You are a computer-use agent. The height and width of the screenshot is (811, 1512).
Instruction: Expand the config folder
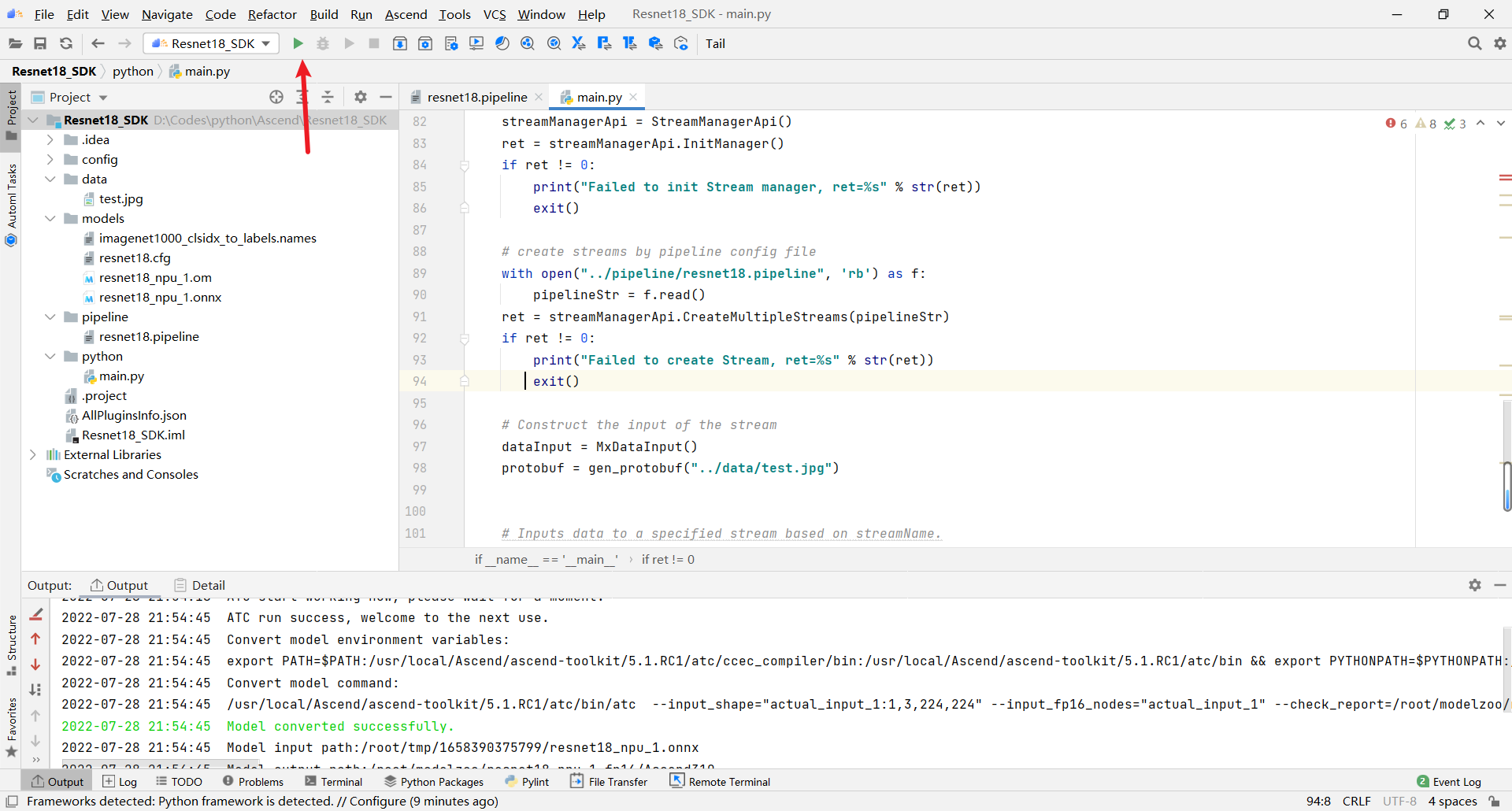50,159
